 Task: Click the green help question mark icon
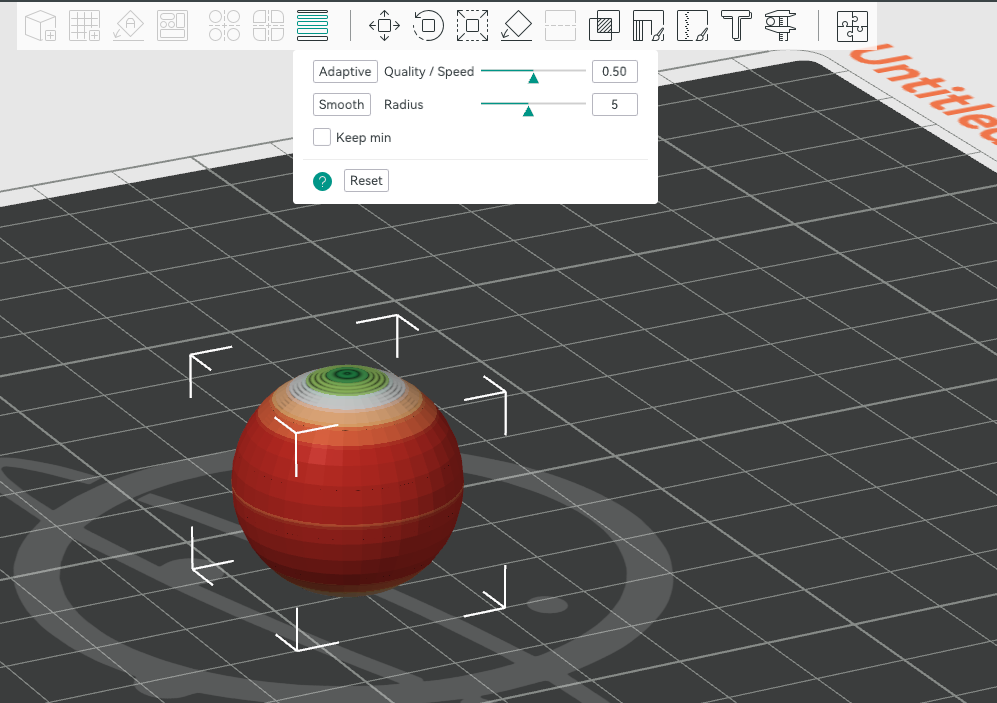tap(322, 181)
